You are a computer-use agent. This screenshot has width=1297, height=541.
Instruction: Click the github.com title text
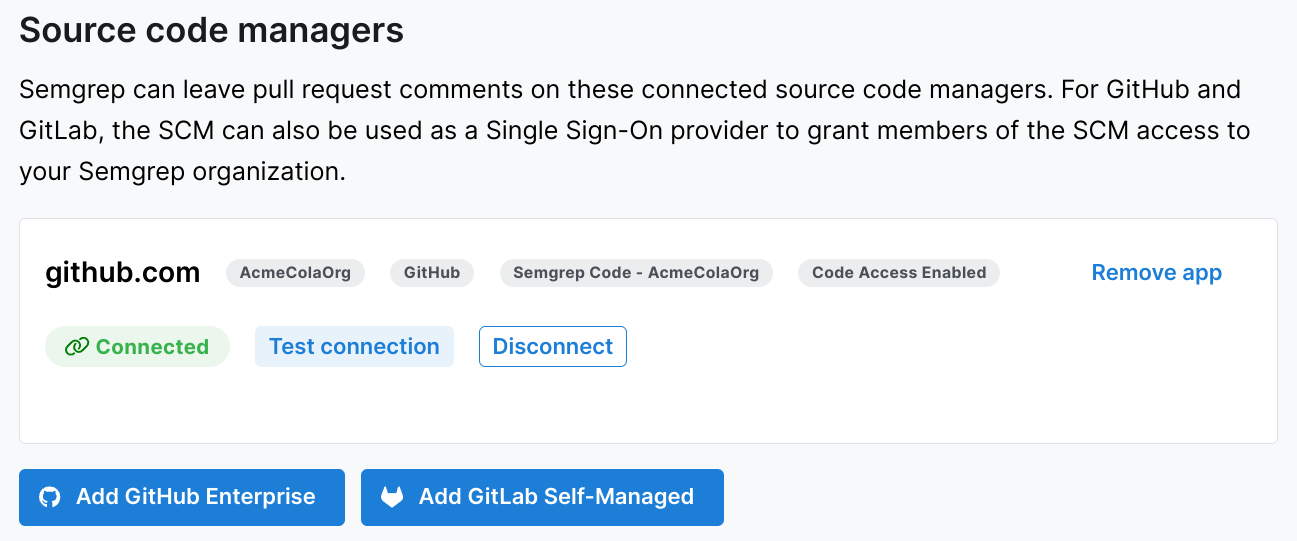[x=123, y=273]
